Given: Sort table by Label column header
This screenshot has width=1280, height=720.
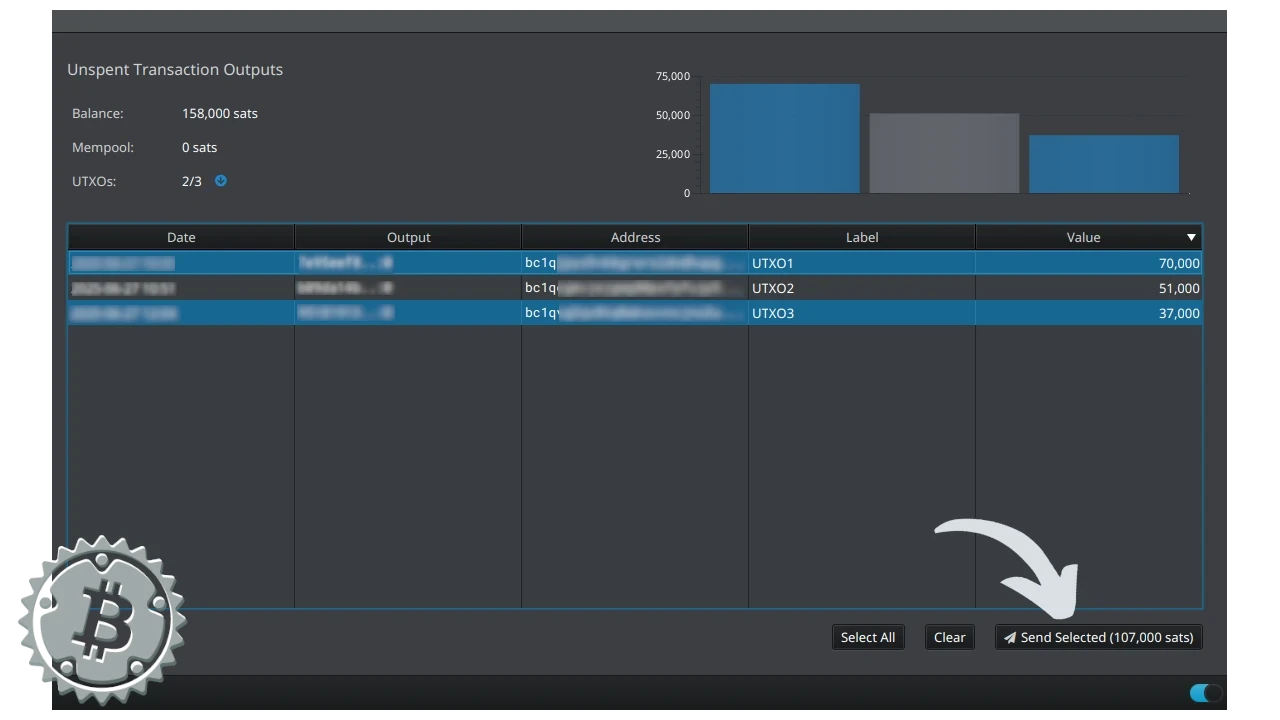Looking at the screenshot, I should [x=862, y=237].
